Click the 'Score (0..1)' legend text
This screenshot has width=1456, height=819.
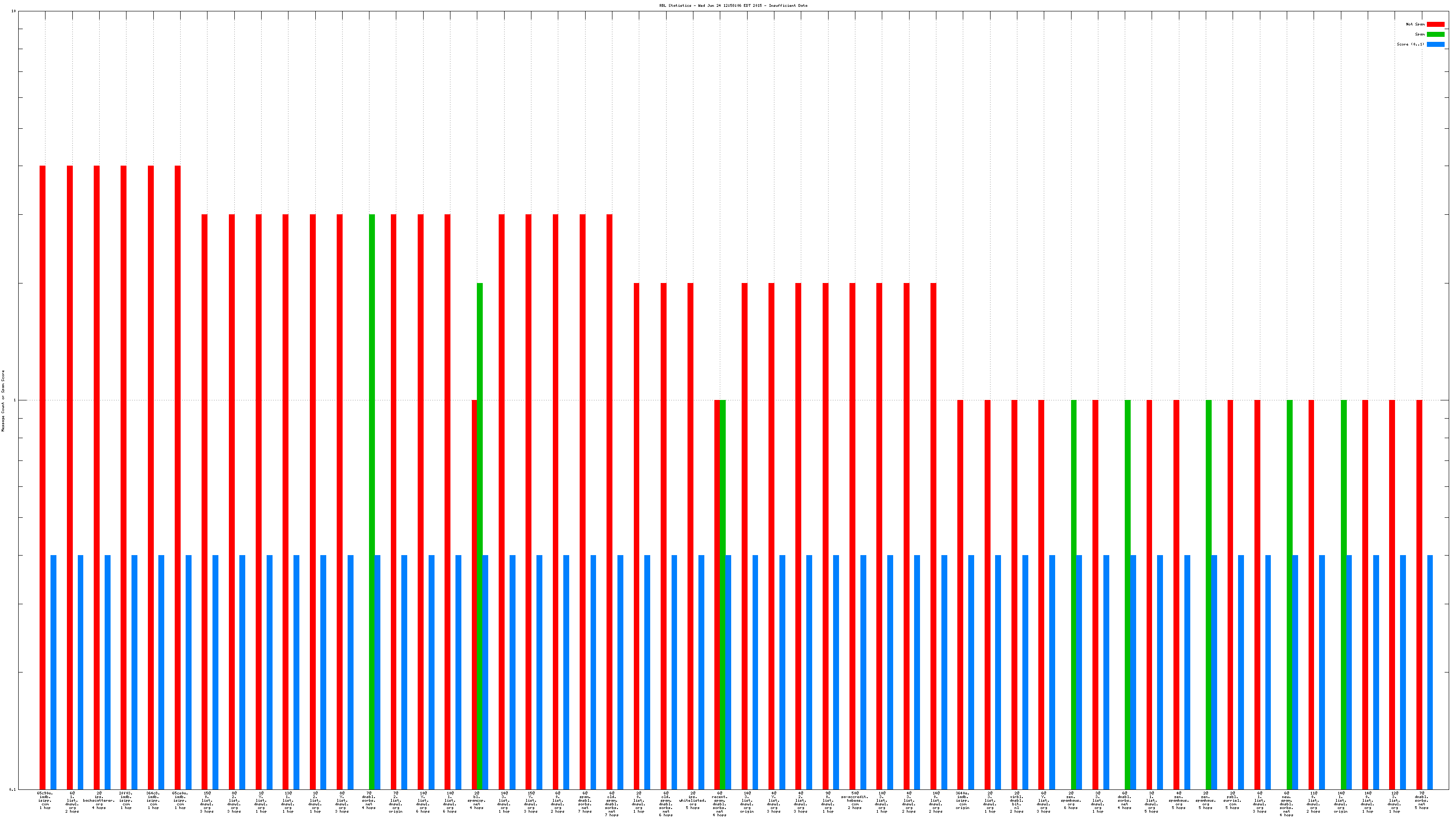point(1410,44)
